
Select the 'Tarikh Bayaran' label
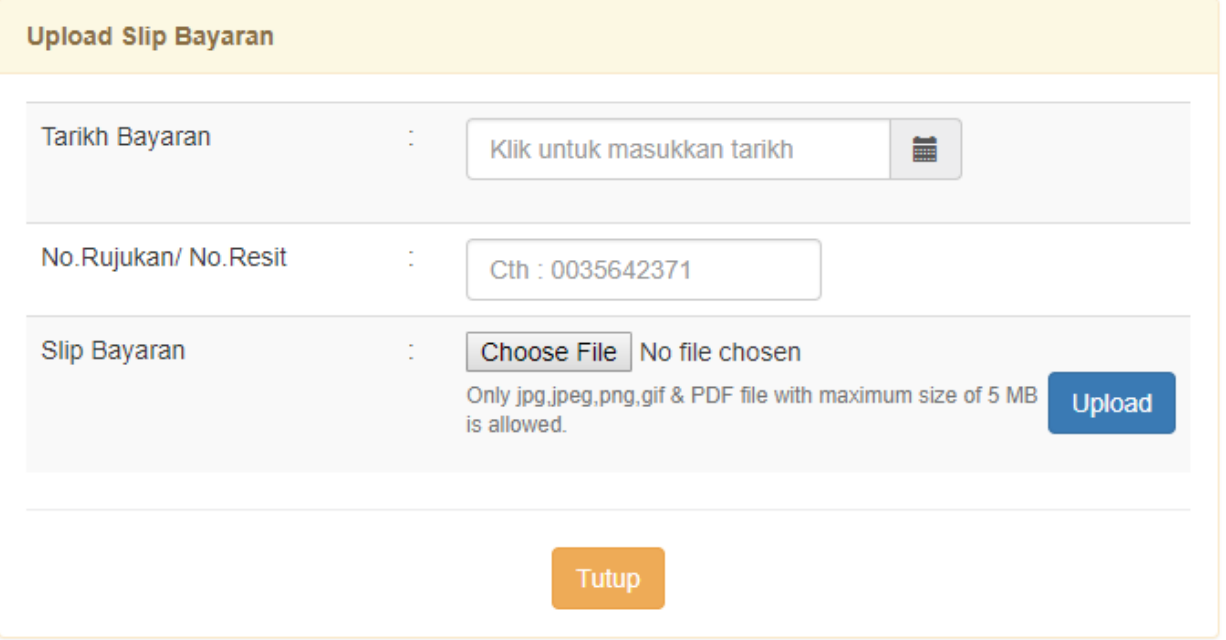(x=126, y=137)
